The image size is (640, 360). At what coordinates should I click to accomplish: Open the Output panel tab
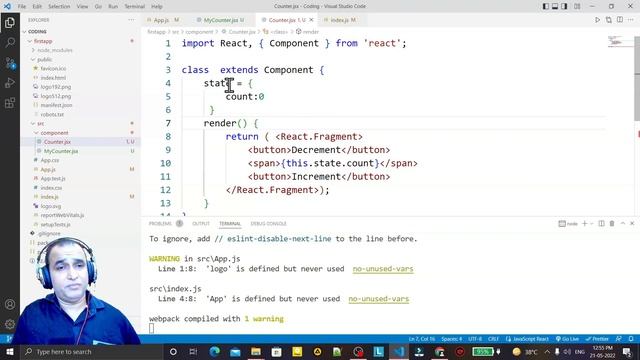(x=201, y=223)
